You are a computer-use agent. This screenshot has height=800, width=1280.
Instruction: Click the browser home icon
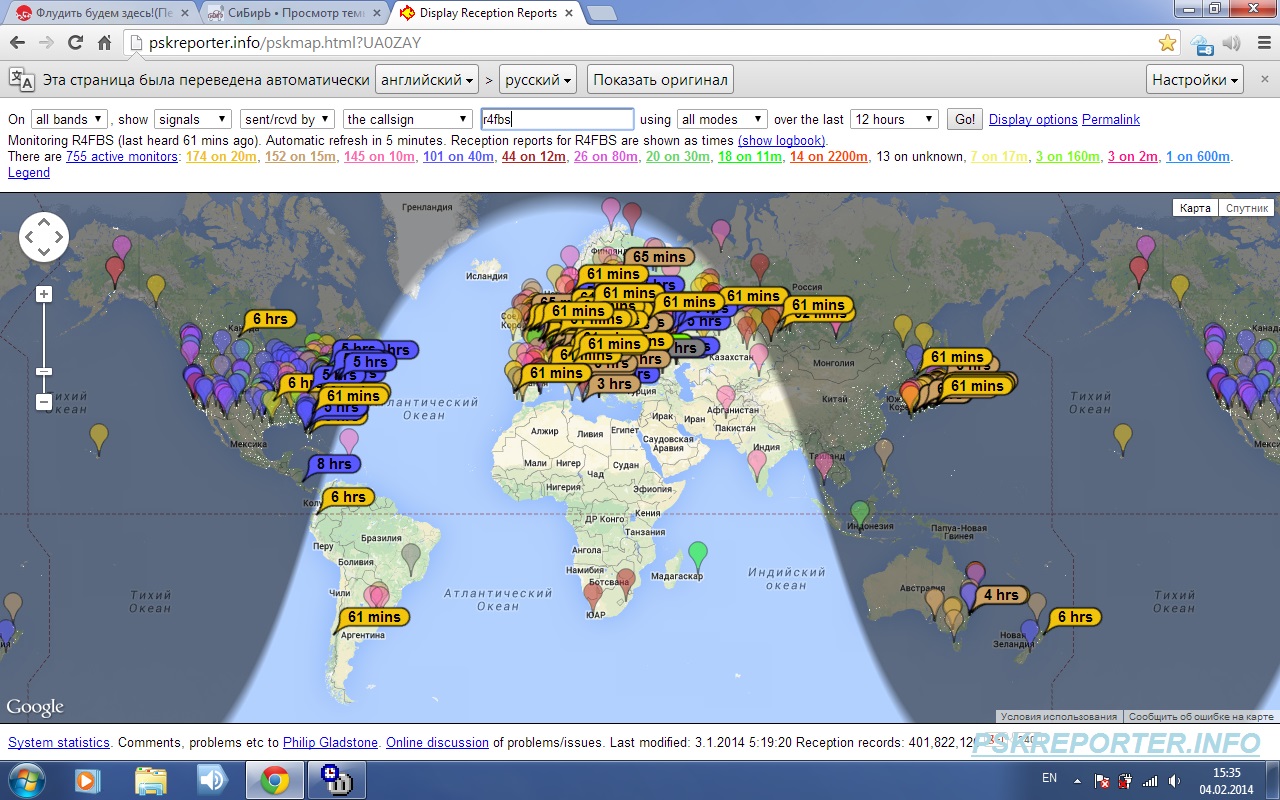click(104, 43)
